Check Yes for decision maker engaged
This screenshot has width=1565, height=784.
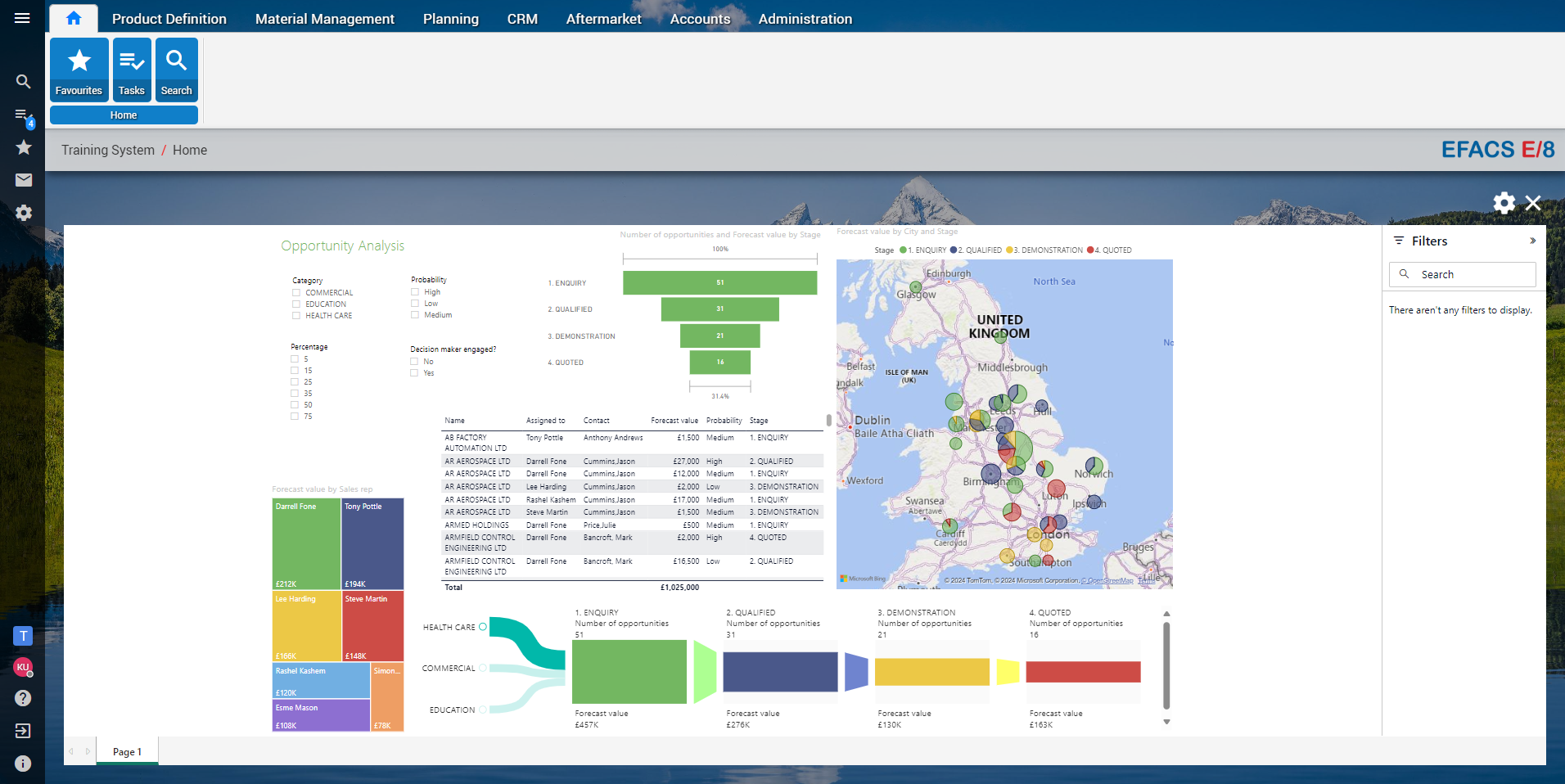[414, 372]
